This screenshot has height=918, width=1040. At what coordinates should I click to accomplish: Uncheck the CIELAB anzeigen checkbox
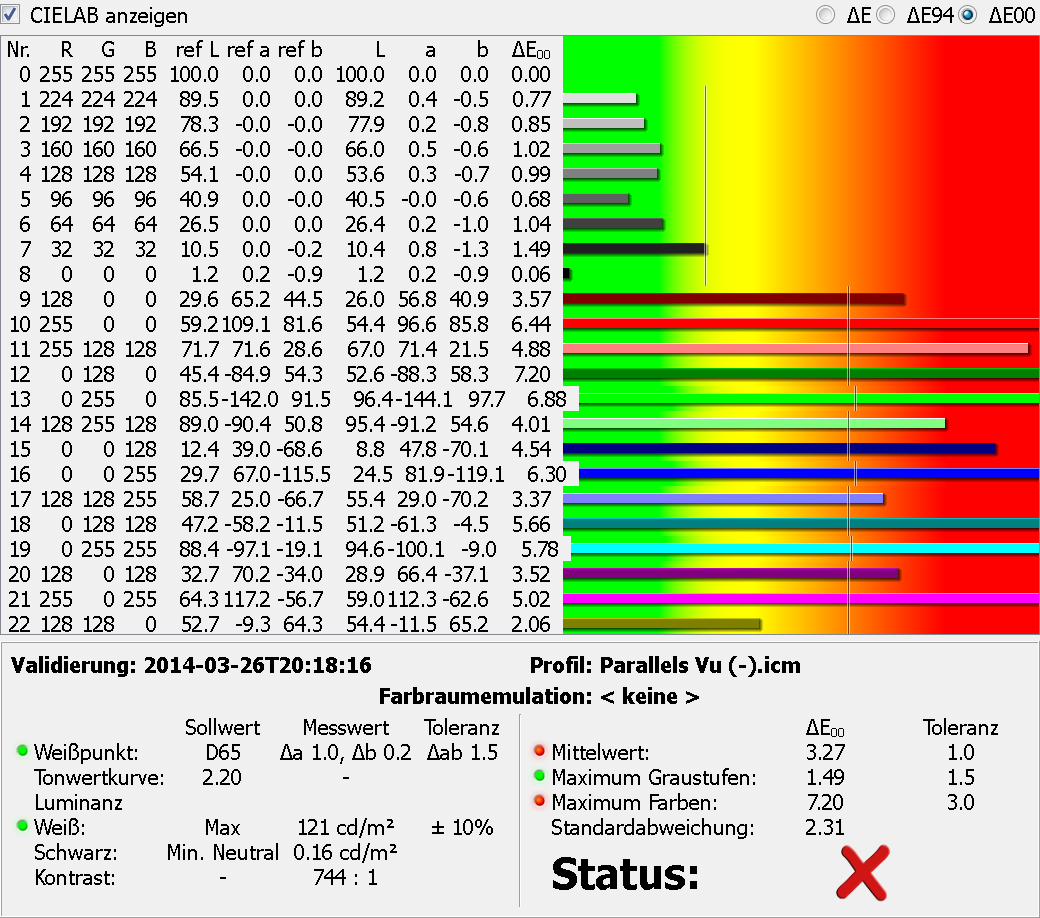(x=13, y=15)
